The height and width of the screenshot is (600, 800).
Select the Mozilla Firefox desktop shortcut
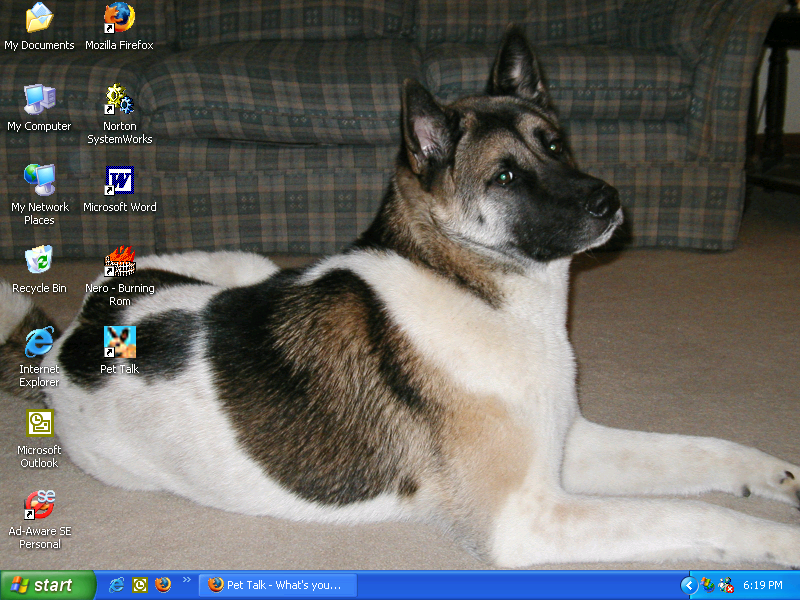point(119,19)
